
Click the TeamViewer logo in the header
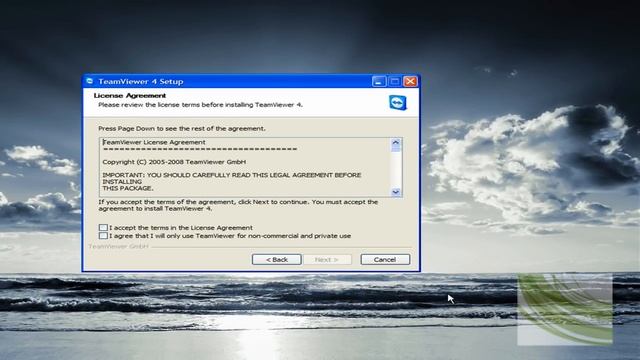click(x=398, y=102)
